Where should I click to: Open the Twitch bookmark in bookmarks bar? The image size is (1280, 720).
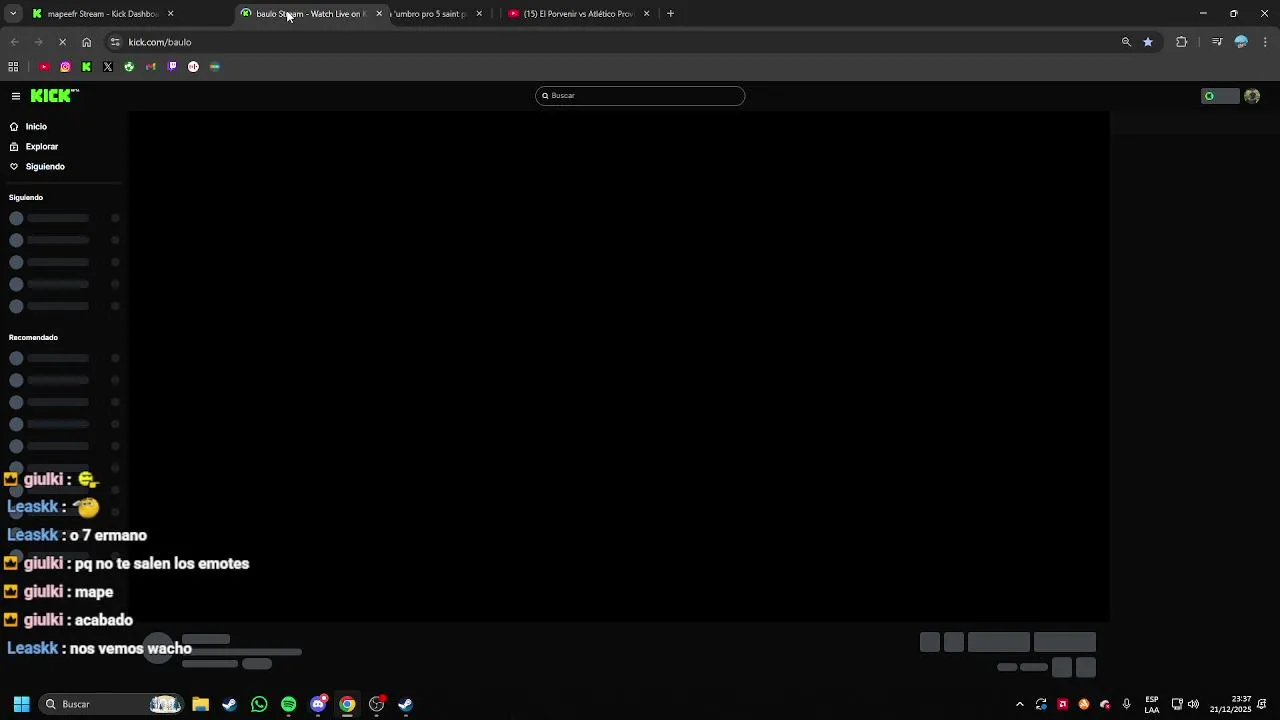pyautogui.click(x=172, y=67)
